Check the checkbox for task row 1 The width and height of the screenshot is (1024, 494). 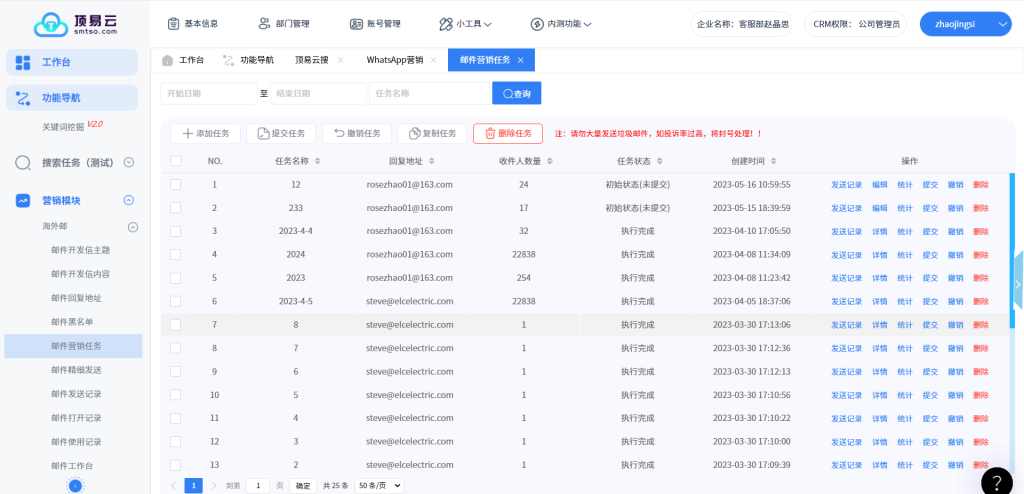point(176,185)
